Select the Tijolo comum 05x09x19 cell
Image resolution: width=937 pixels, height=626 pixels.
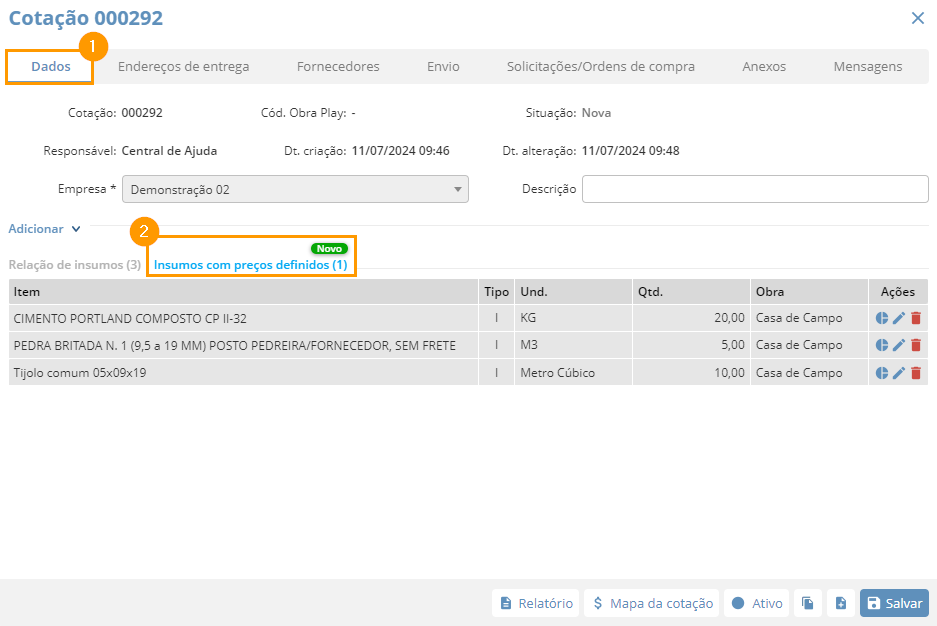[243, 373]
